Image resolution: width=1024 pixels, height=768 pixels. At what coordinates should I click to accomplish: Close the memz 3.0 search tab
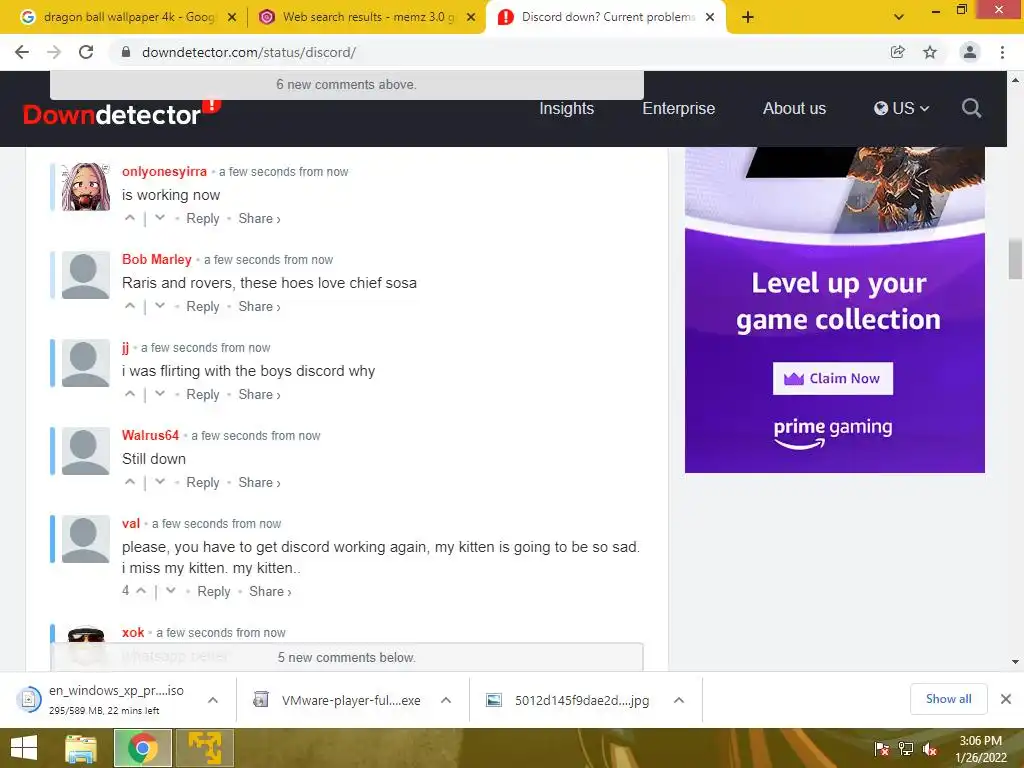[x=471, y=18]
